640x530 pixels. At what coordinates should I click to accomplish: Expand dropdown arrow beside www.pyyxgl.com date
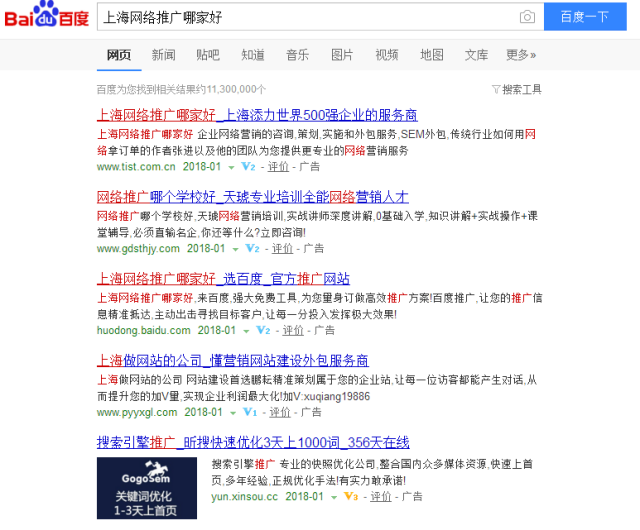[x=234, y=413]
